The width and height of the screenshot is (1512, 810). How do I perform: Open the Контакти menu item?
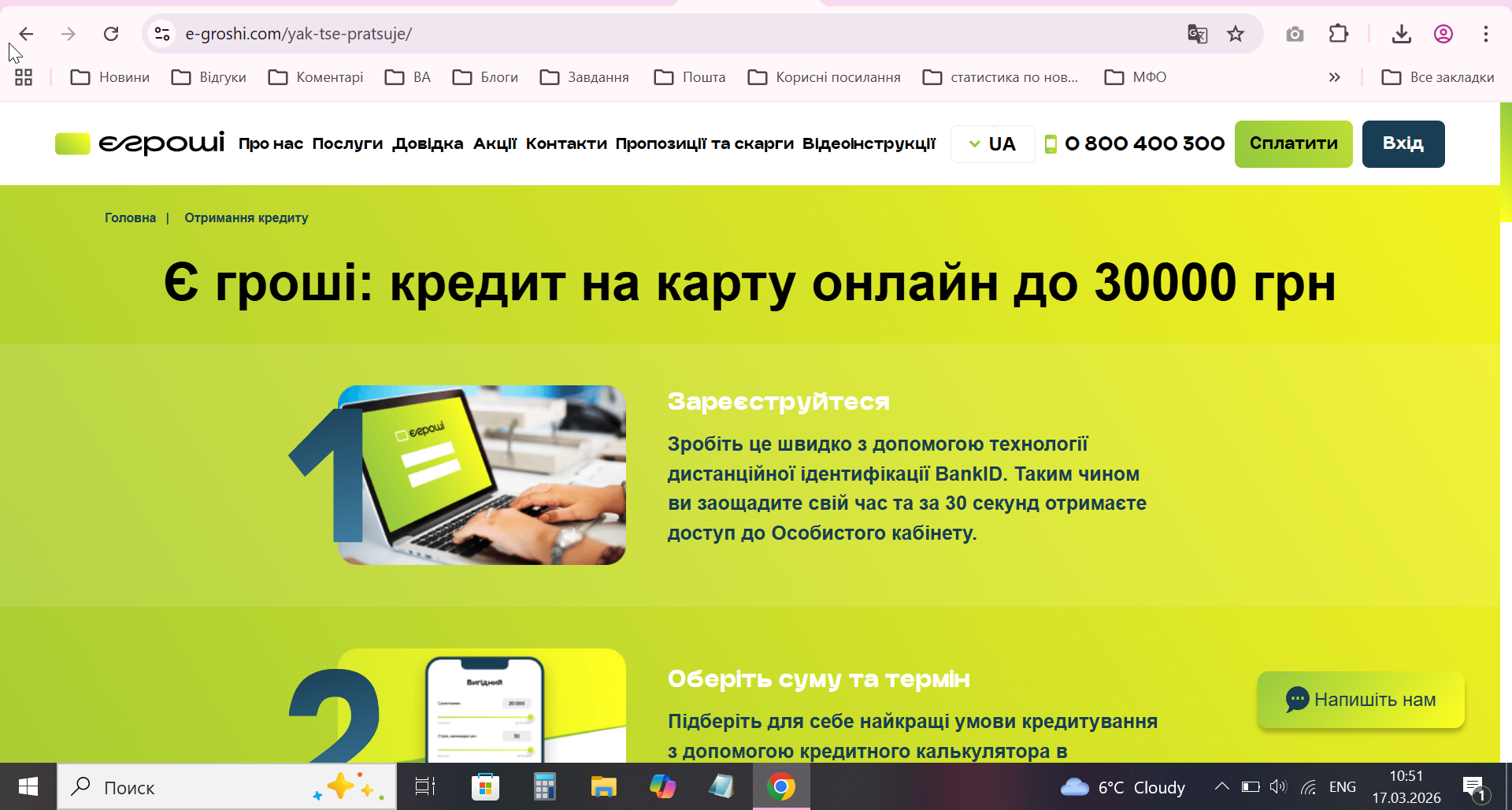[x=566, y=144]
